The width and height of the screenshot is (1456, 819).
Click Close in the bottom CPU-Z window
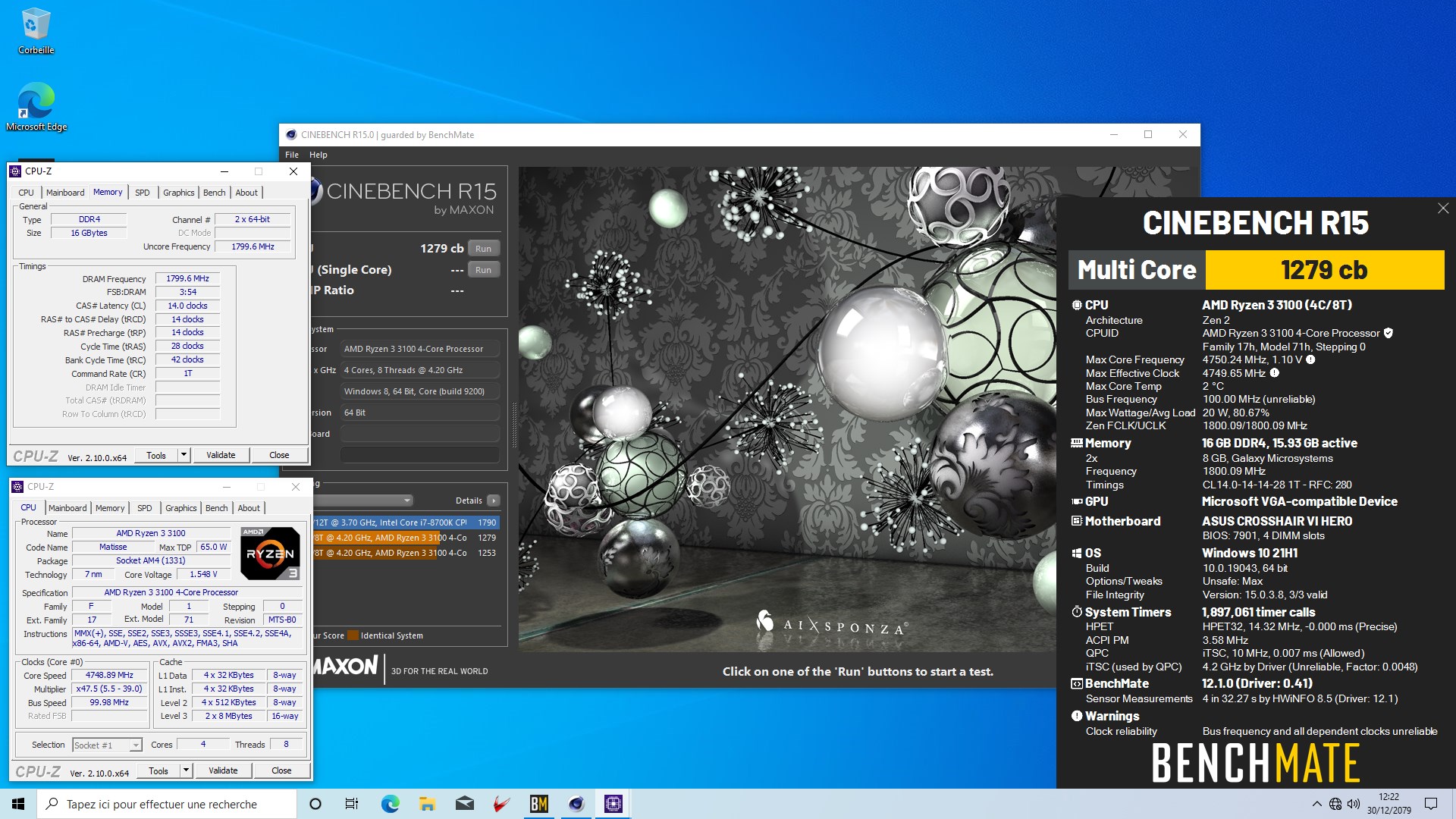point(281,770)
